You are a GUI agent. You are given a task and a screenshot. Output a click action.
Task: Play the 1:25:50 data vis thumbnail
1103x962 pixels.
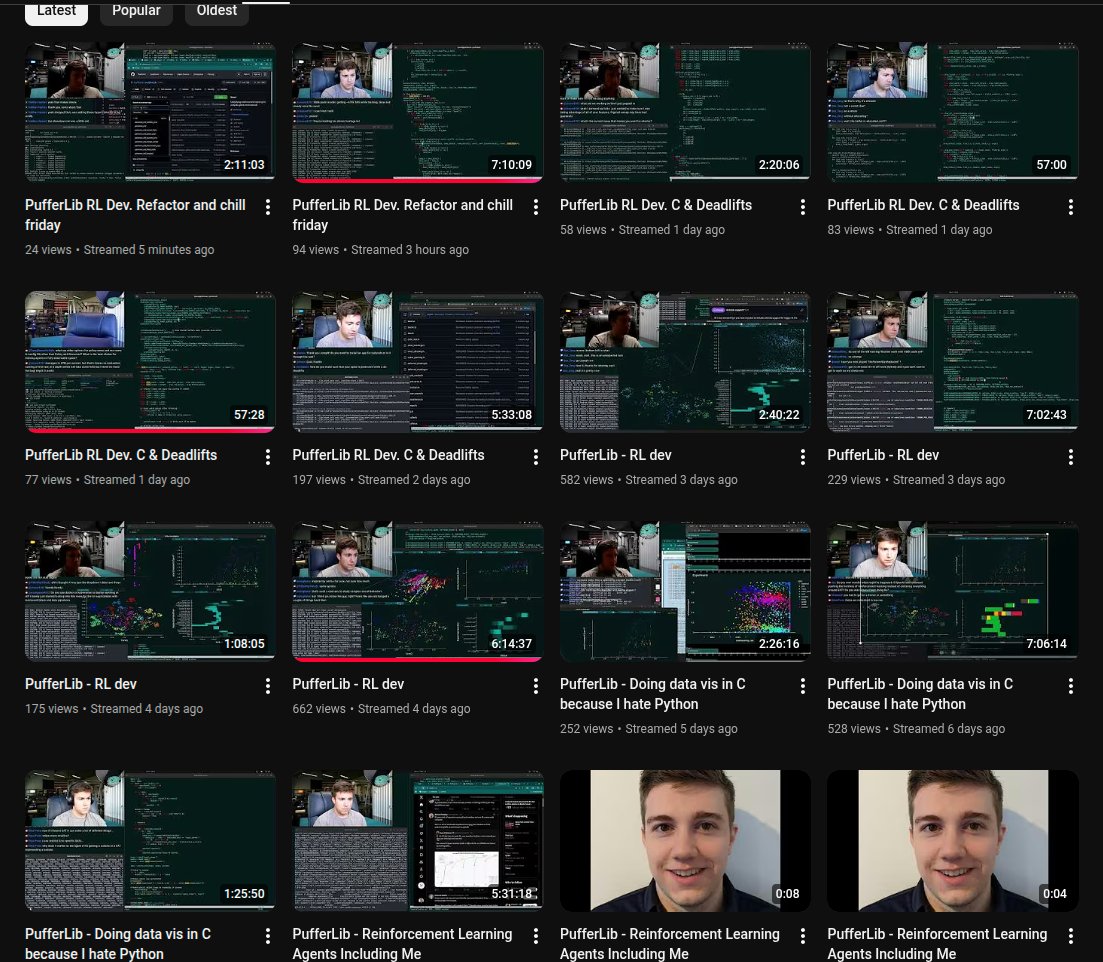[150, 840]
